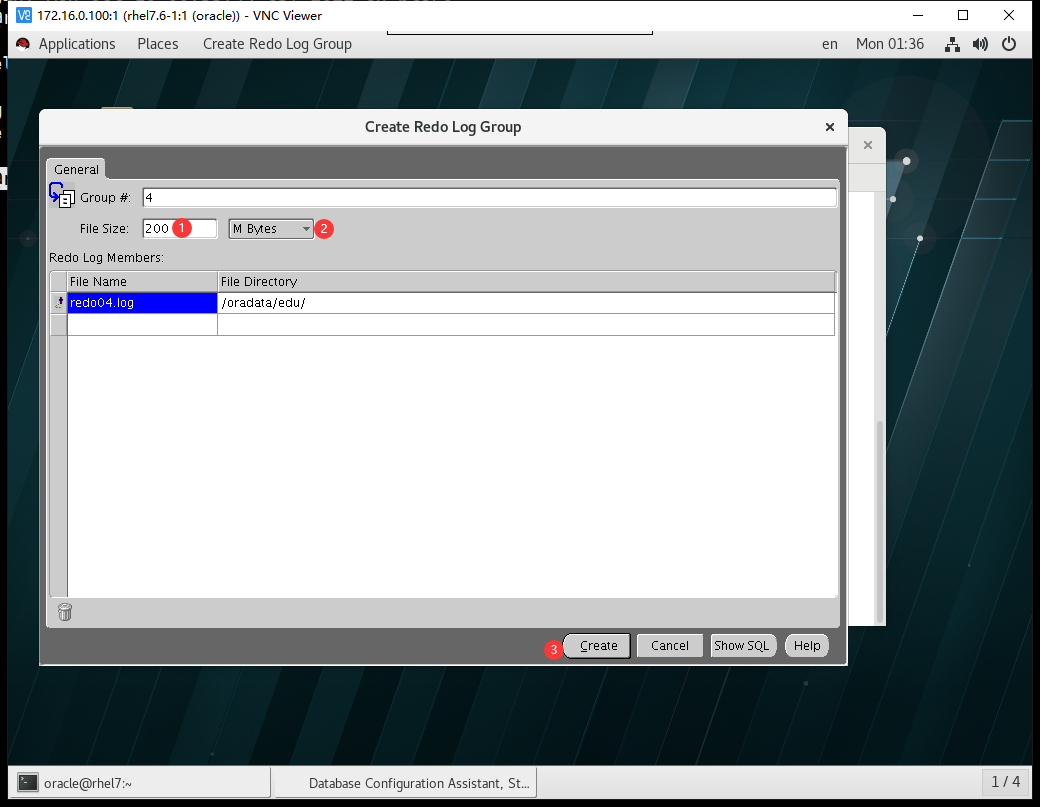Click the empty second row file name cell
The image size is (1040, 807).
pos(142,325)
